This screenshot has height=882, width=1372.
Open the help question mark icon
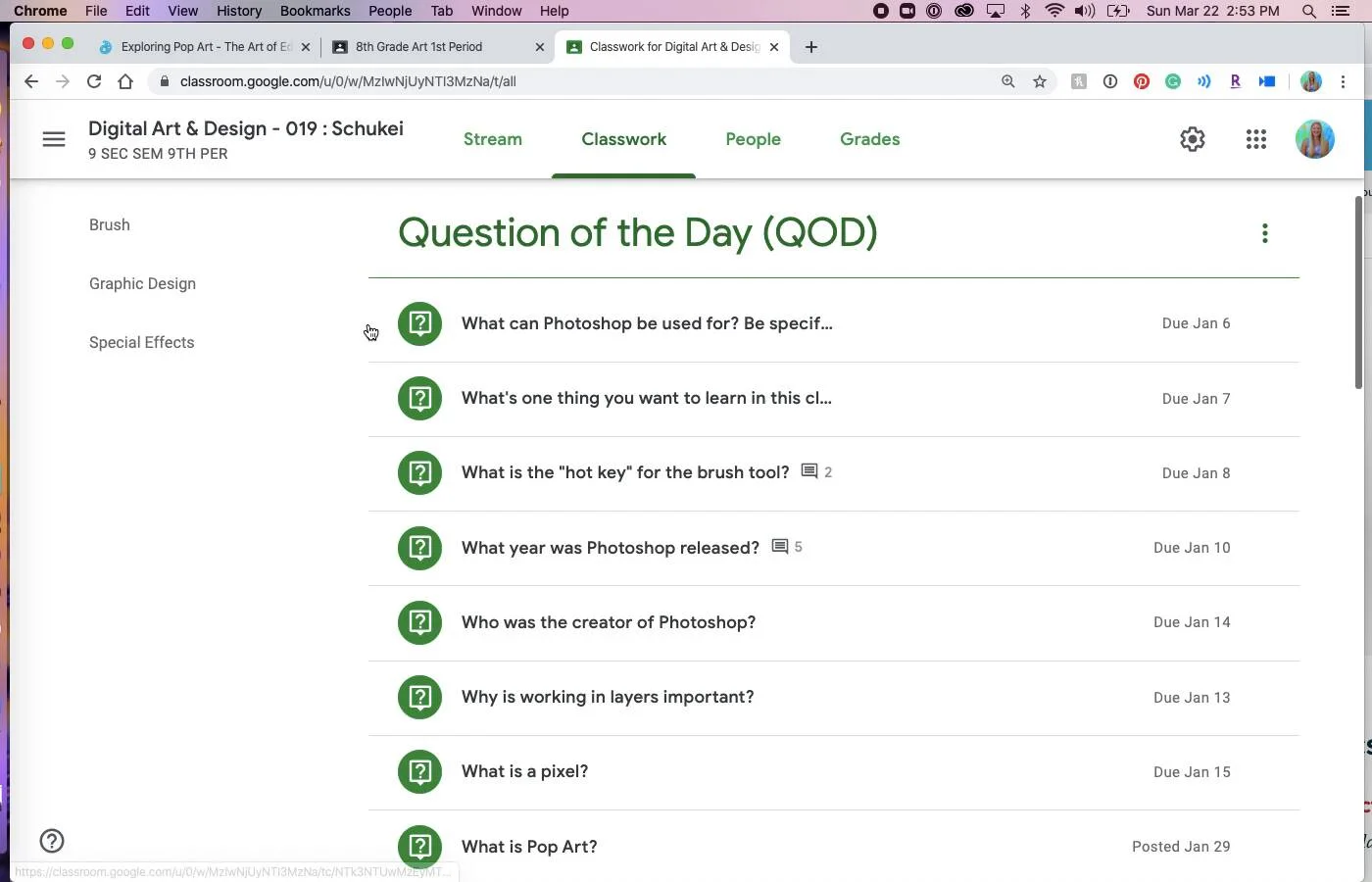pos(52,841)
